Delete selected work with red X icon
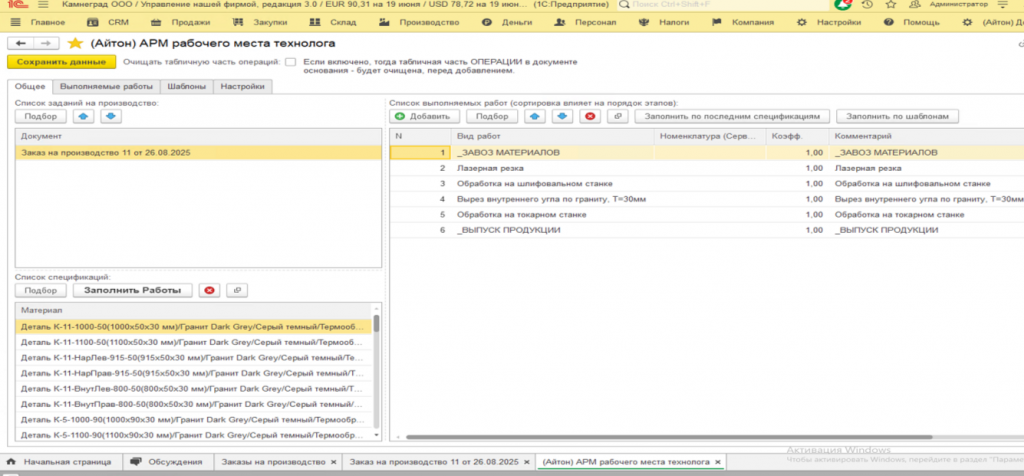Image resolution: width=1024 pixels, height=476 pixels. coord(590,116)
